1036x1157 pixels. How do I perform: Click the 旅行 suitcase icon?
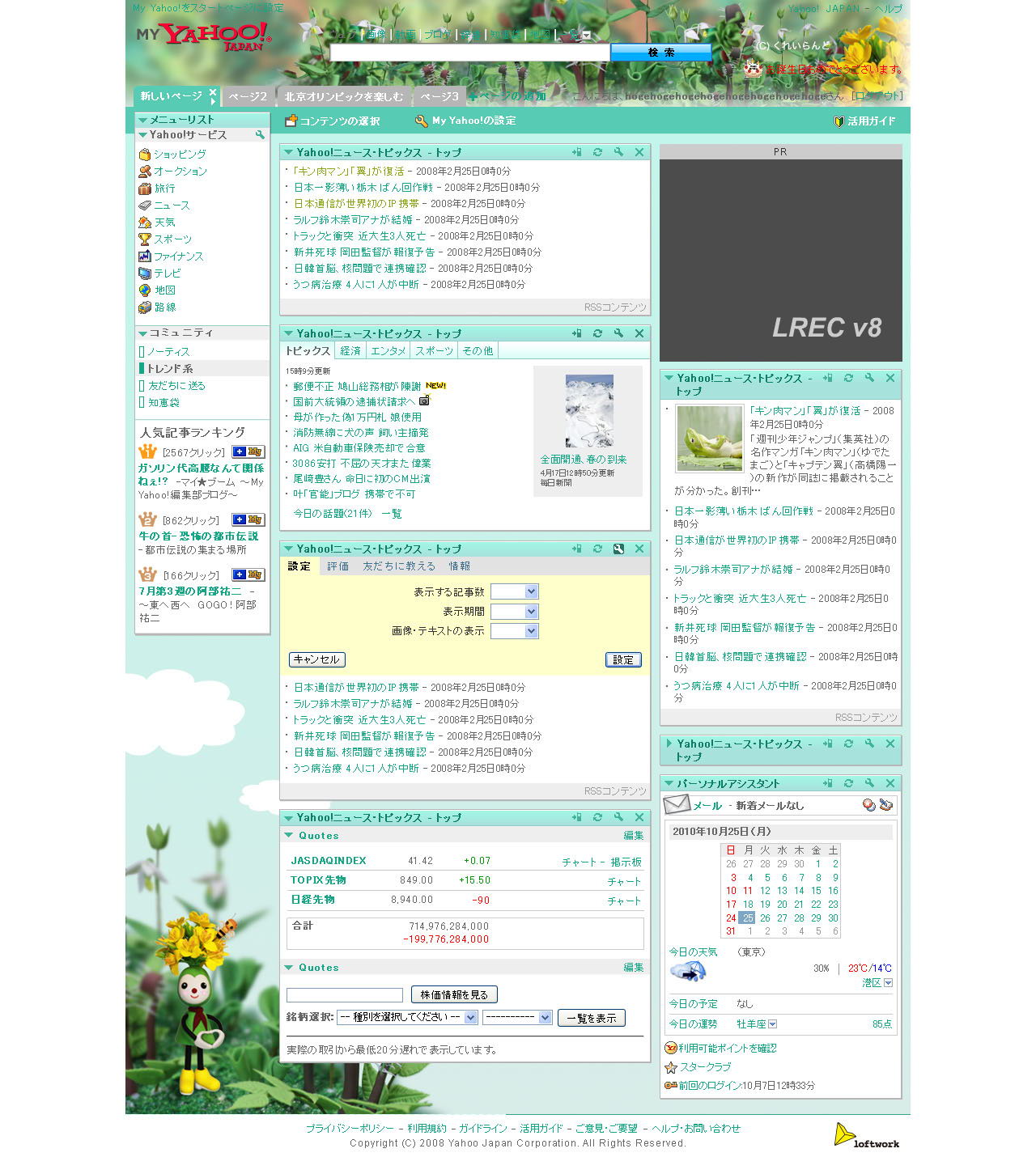coord(145,189)
